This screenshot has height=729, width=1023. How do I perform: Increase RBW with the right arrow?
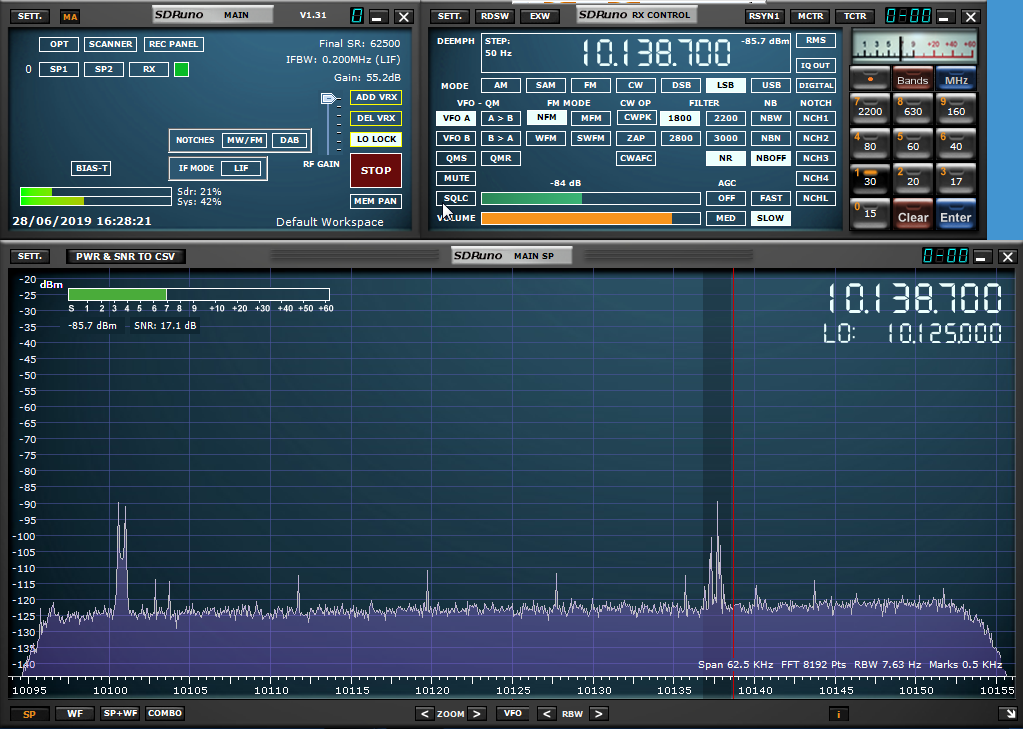(598, 713)
